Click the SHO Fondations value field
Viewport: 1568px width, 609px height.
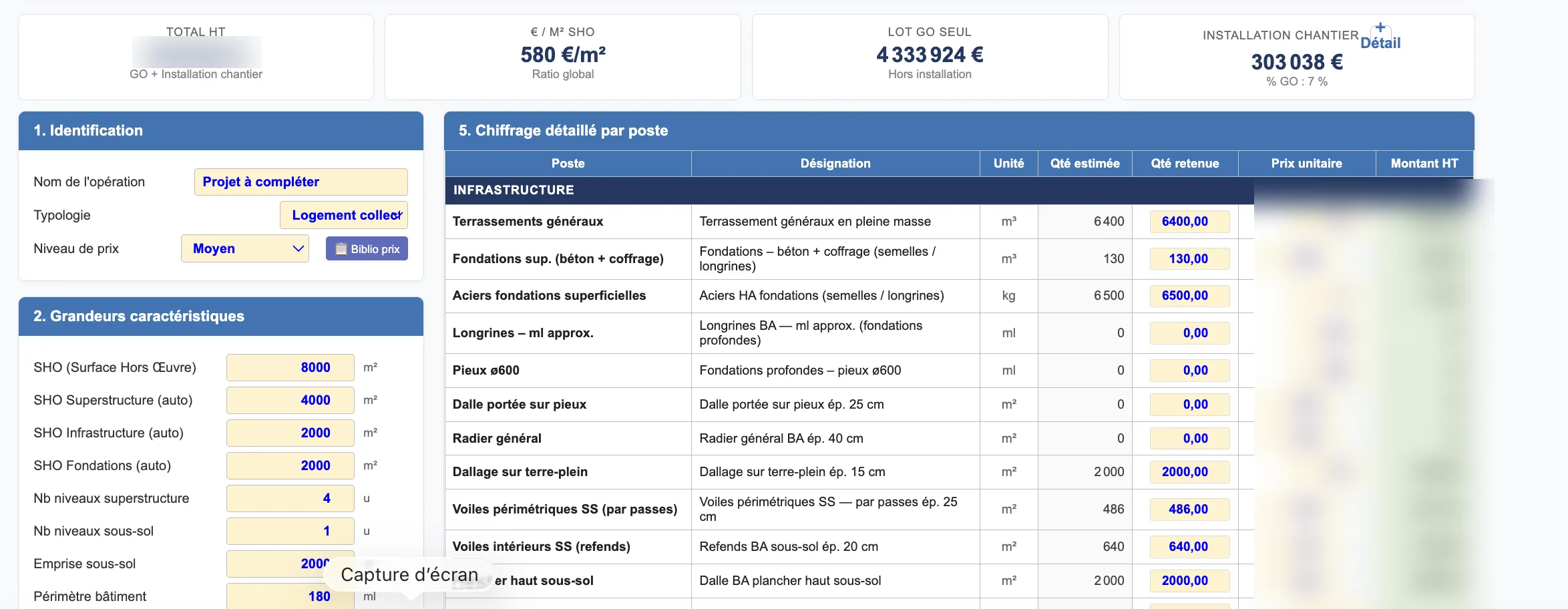(290, 465)
